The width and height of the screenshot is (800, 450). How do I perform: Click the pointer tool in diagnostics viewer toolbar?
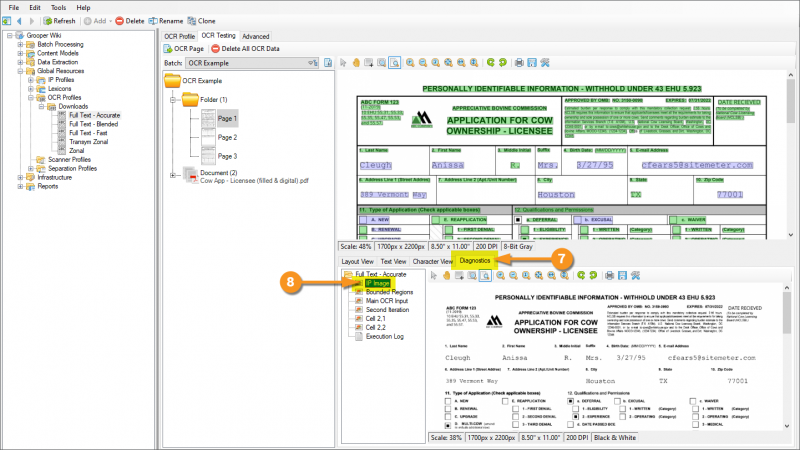click(435, 275)
